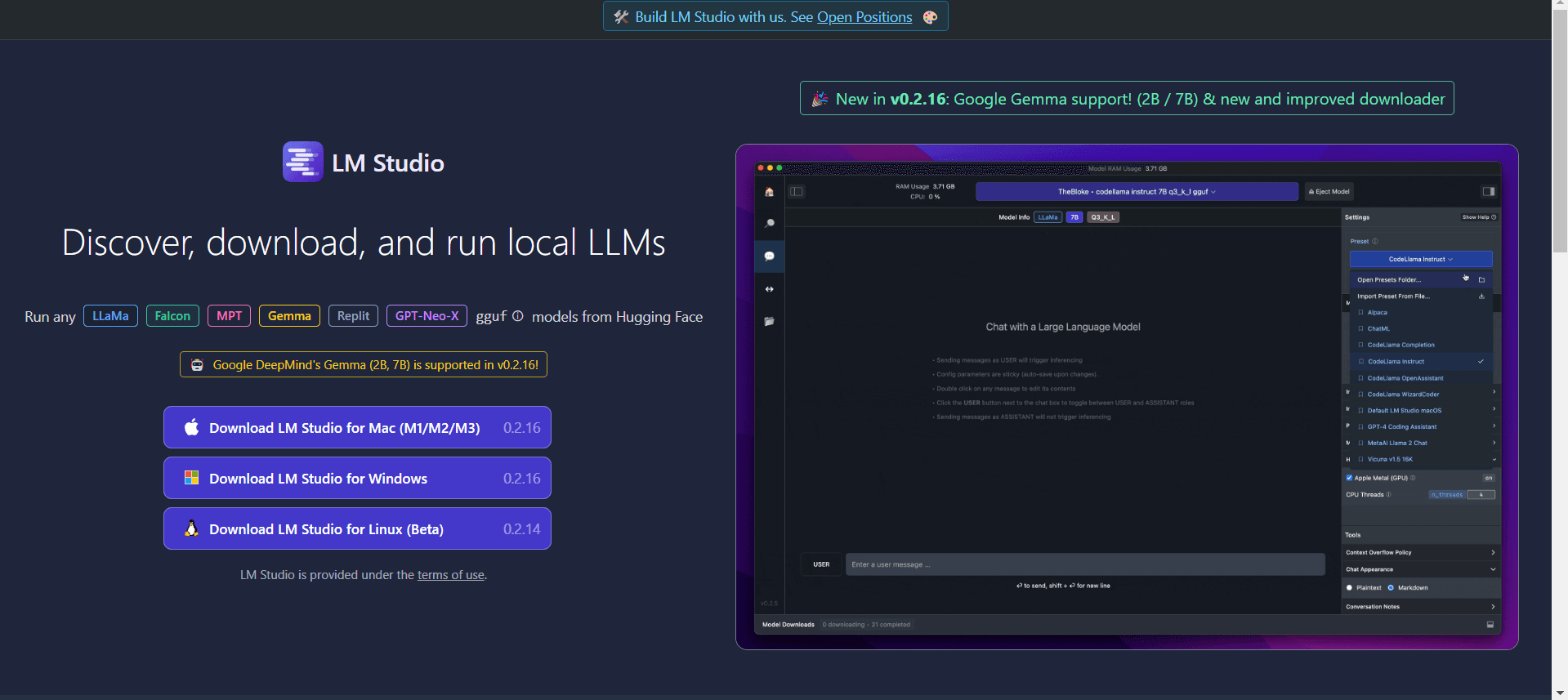Click the info icon next to Apple Metal (GPU)
This screenshot has width=1568, height=700.
click(1413, 478)
